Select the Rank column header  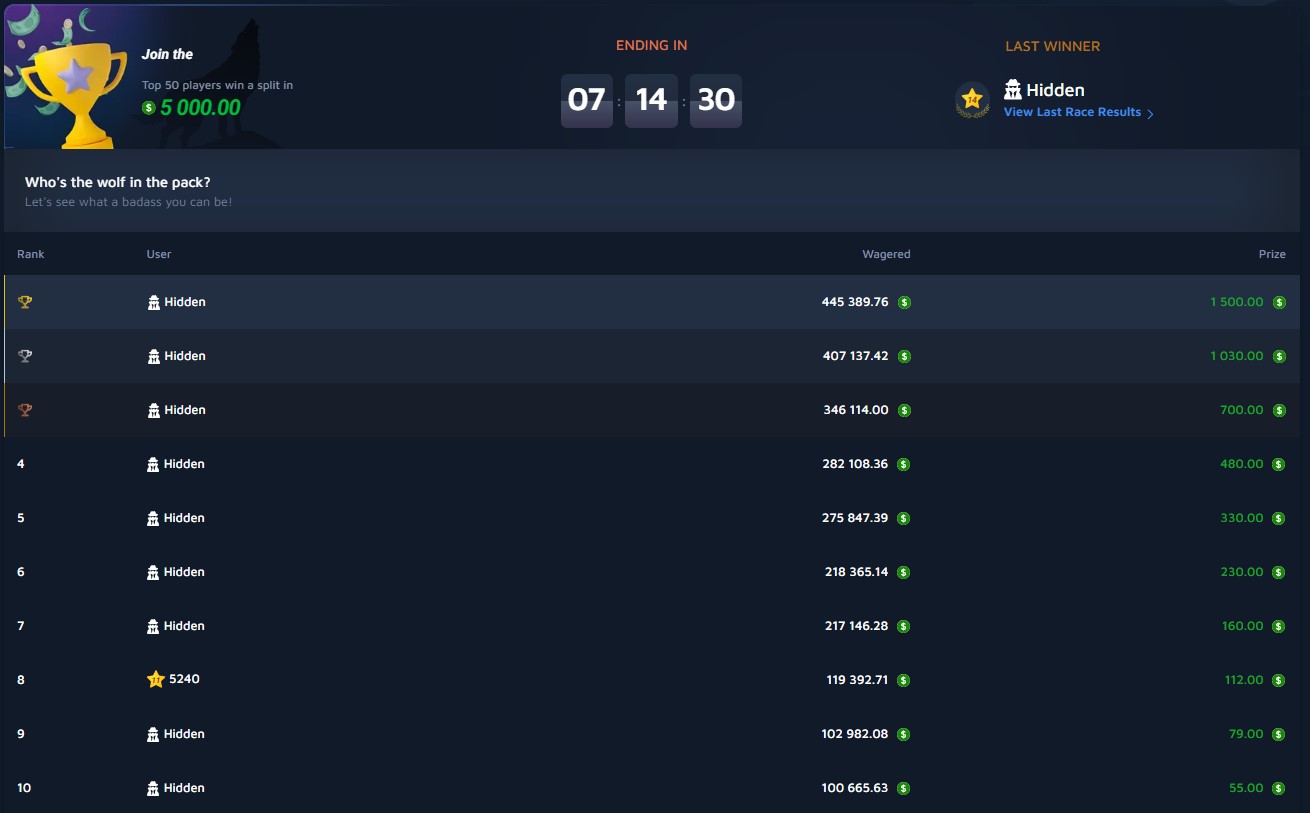(x=31, y=254)
